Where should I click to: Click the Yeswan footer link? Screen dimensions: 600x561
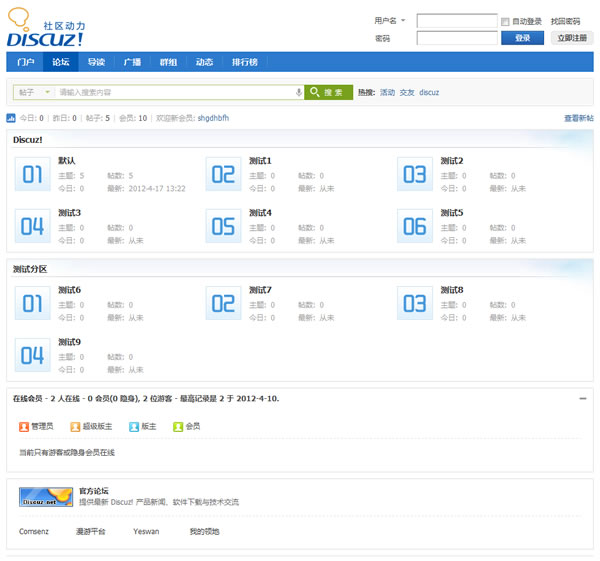(146, 532)
